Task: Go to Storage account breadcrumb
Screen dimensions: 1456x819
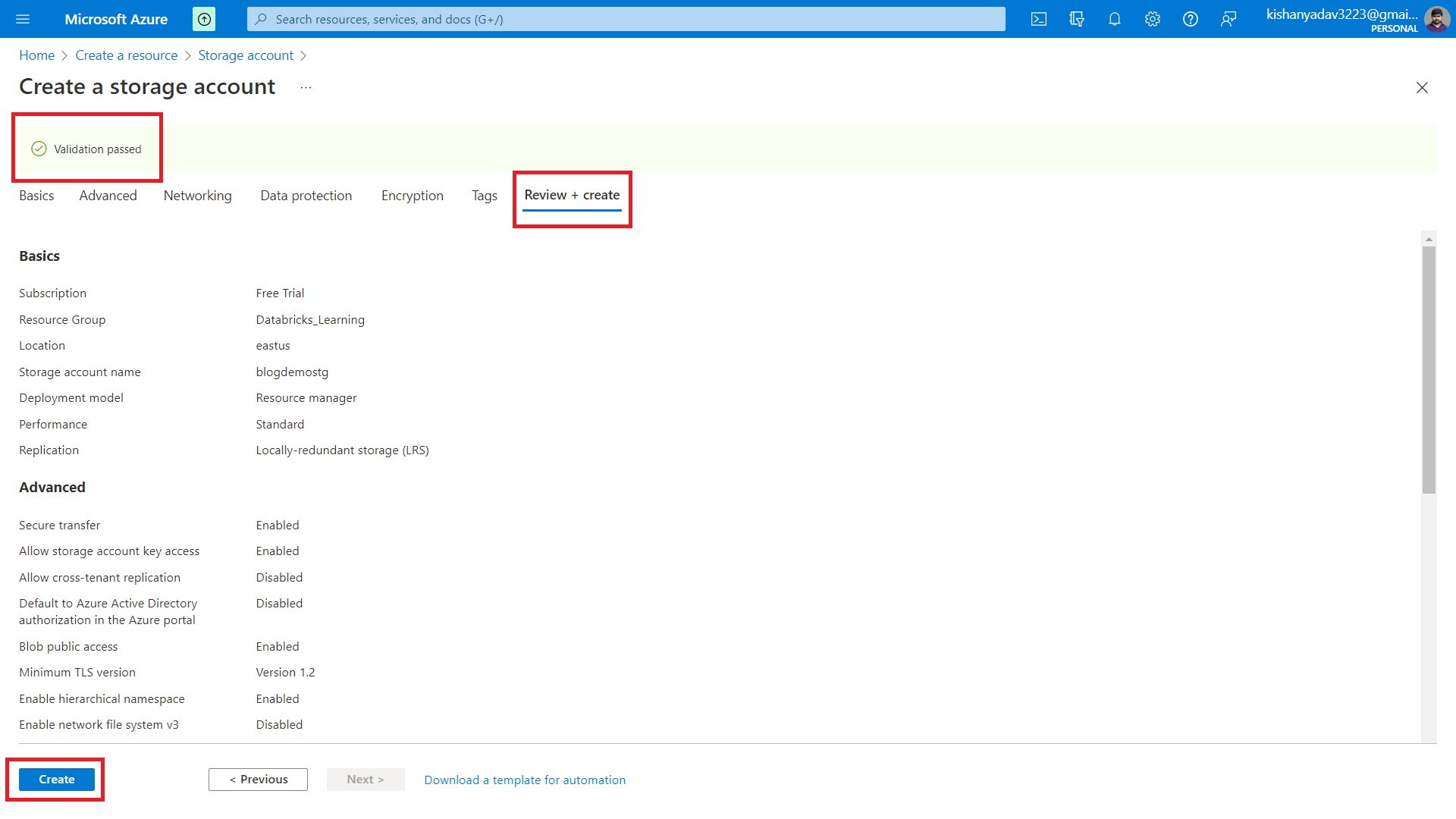Action: [x=246, y=55]
